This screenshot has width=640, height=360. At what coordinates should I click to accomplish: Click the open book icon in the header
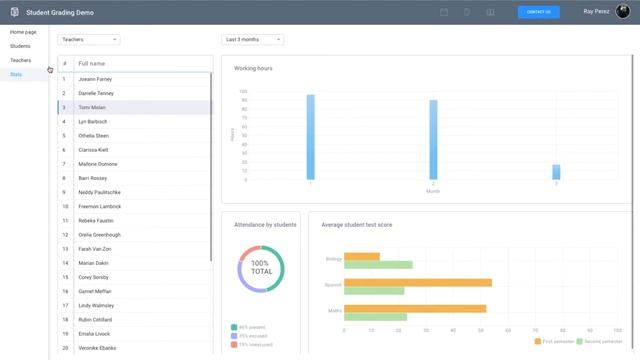[490, 12]
